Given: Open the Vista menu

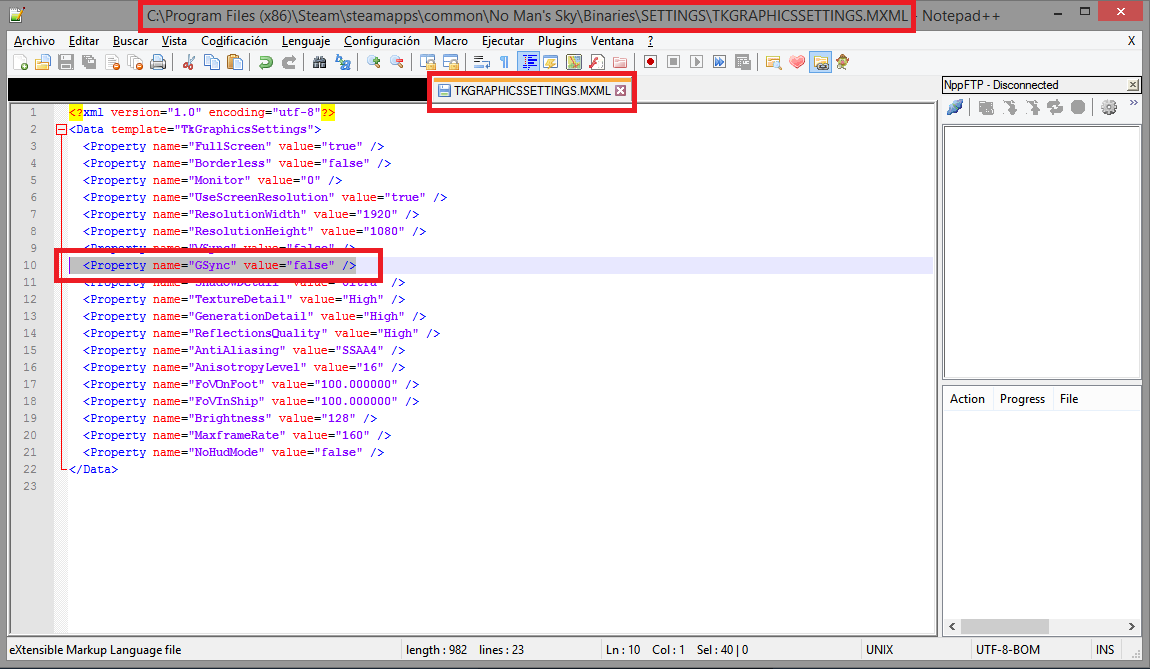Looking at the screenshot, I should click(174, 41).
